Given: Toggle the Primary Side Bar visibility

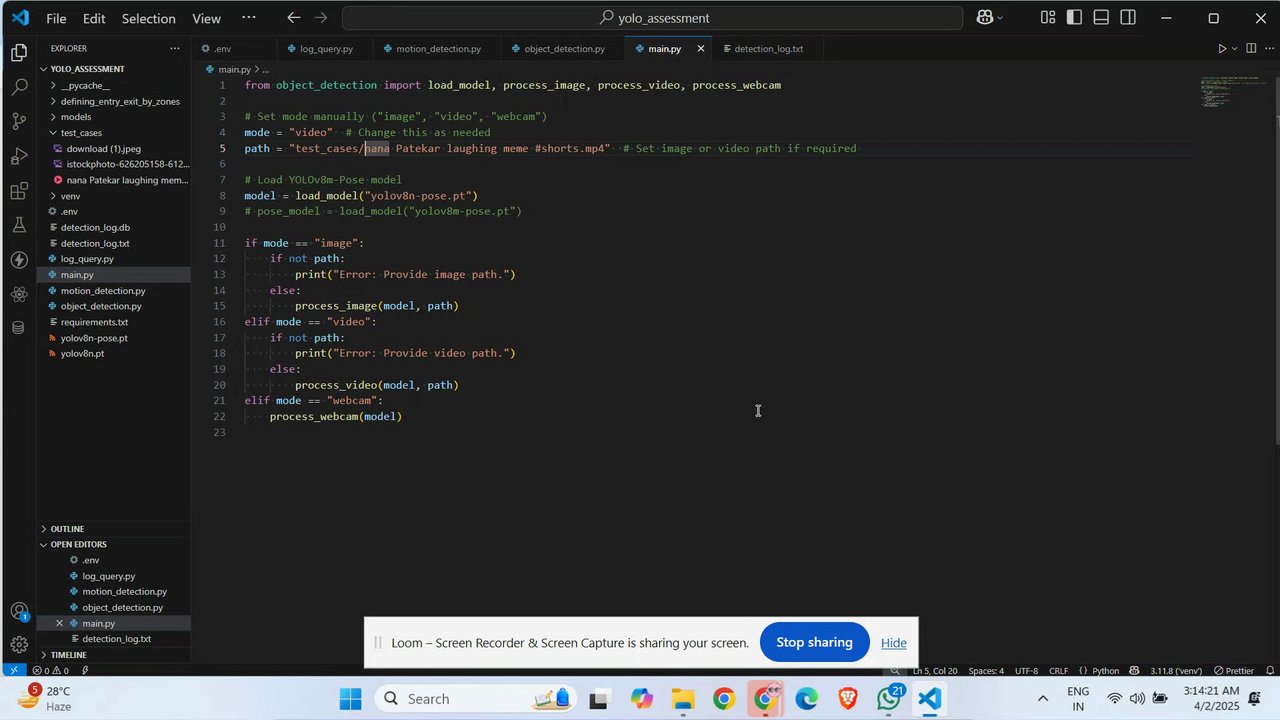Looking at the screenshot, I should [x=1074, y=18].
